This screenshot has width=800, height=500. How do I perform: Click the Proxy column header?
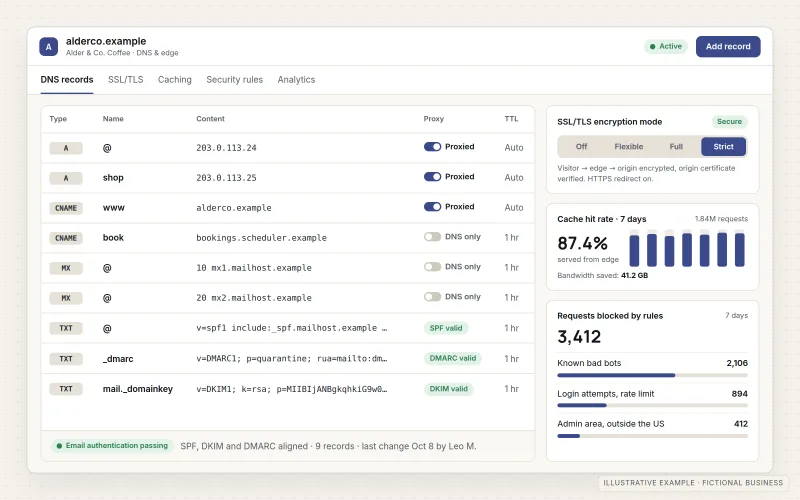coord(434,119)
